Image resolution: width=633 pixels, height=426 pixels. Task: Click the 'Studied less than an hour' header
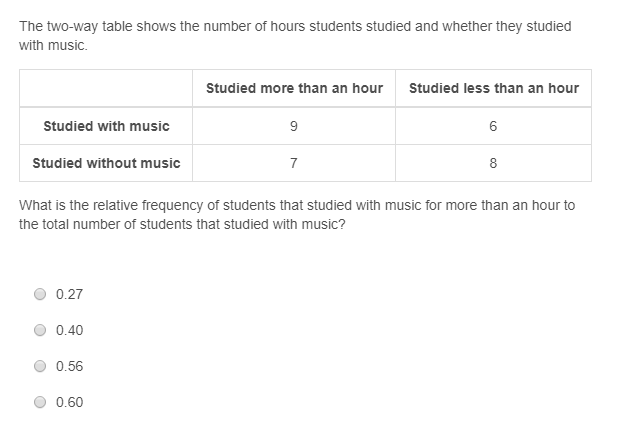493,88
